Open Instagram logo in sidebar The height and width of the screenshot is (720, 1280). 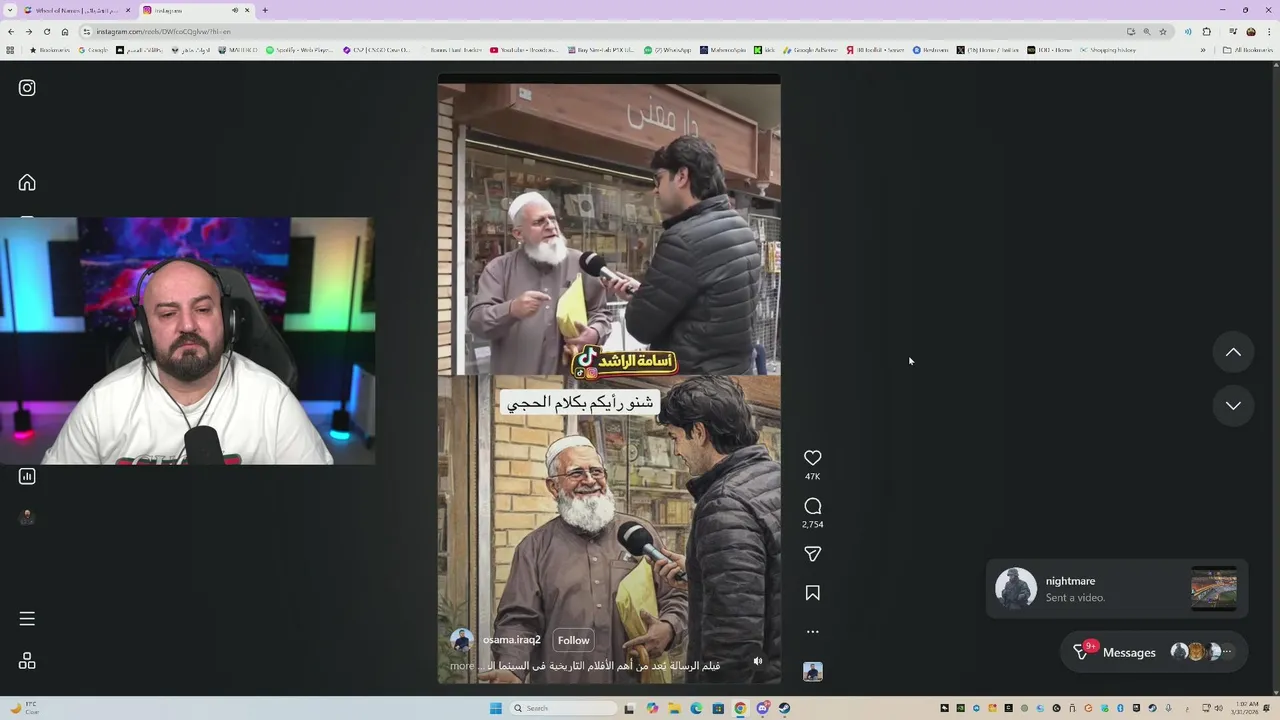pyautogui.click(x=27, y=88)
